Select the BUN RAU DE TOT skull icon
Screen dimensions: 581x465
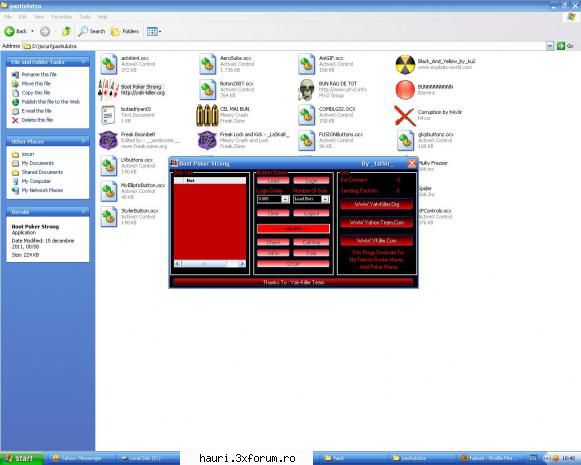[306, 90]
